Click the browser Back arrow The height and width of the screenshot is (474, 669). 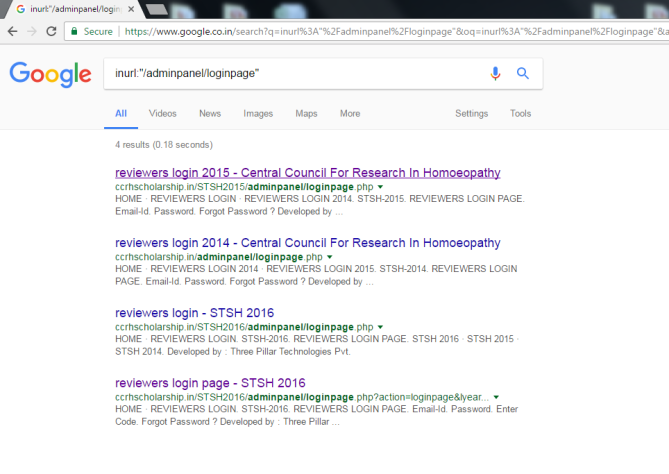(x=13, y=31)
